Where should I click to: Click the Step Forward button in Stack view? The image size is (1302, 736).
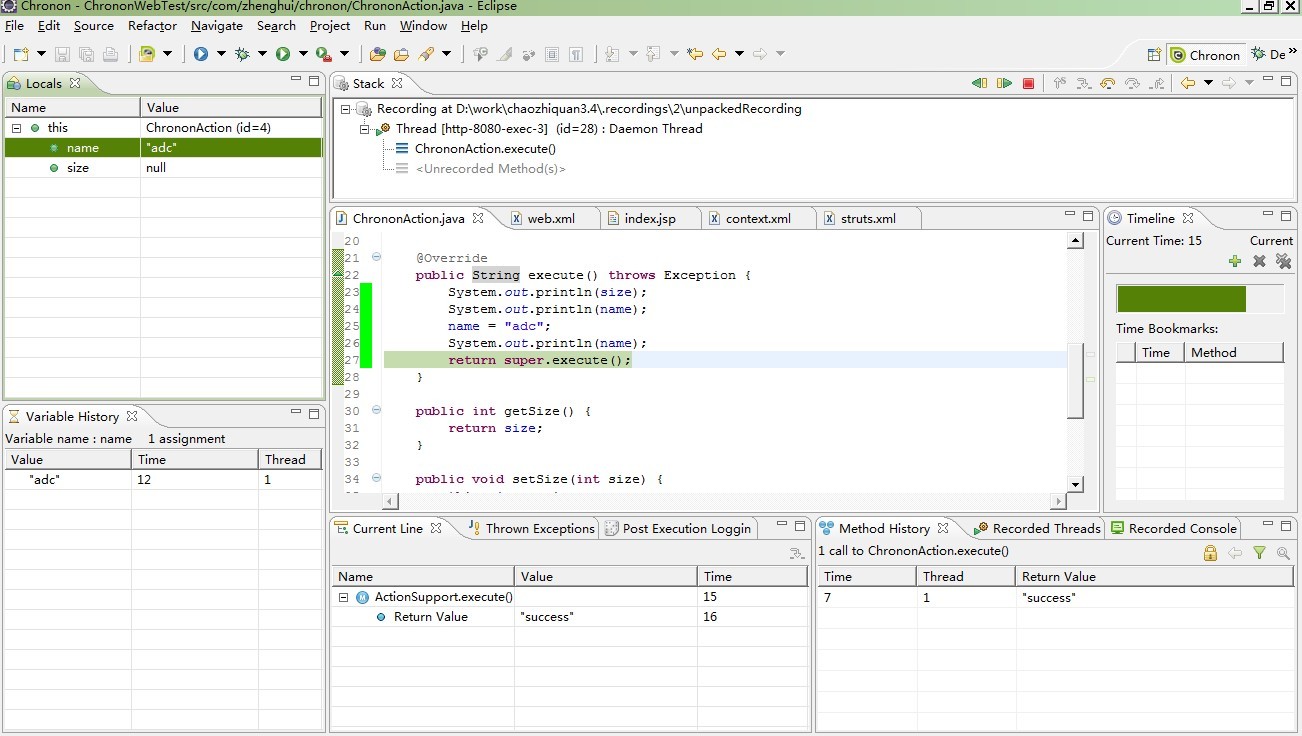click(x=1004, y=84)
